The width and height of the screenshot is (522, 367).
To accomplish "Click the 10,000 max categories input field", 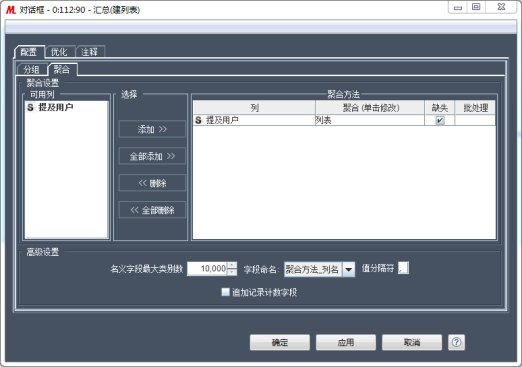I will 207,269.
